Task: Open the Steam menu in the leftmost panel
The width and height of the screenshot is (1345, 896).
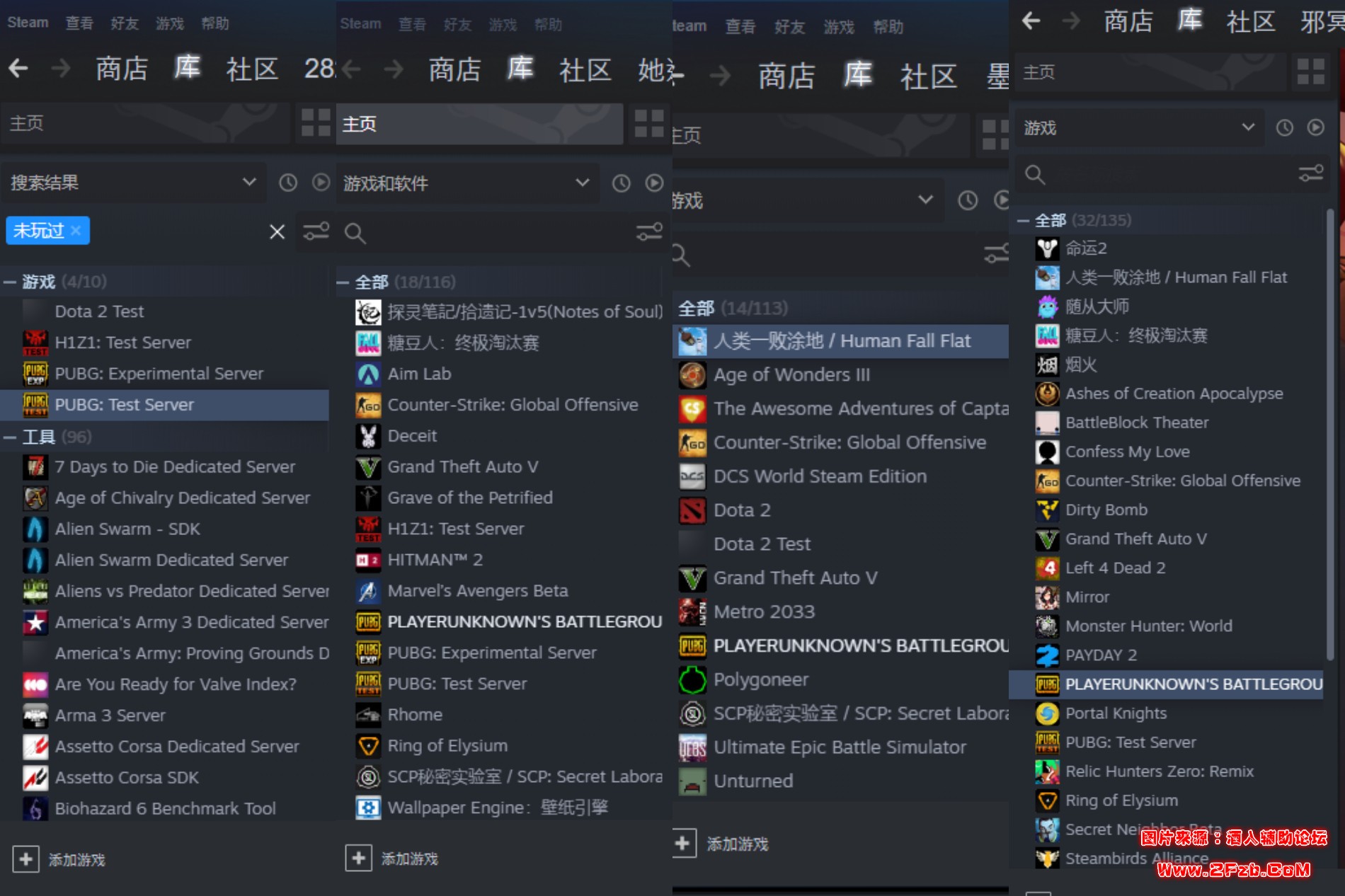Action: coord(28,23)
